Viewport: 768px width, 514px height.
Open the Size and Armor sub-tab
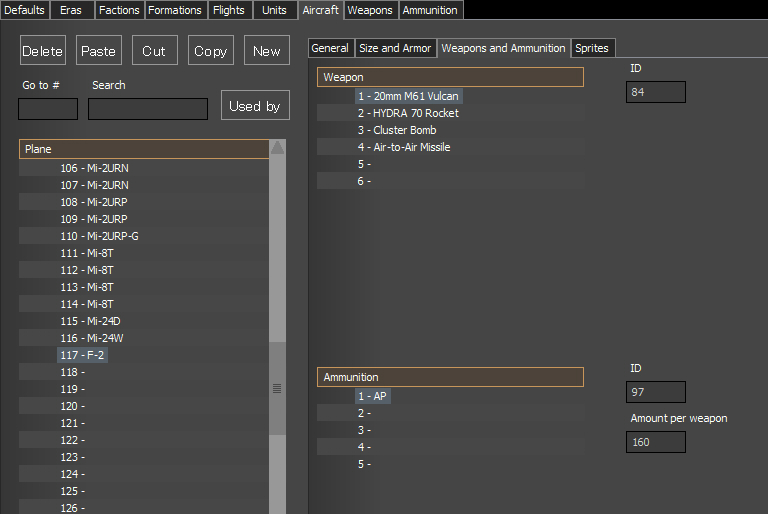click(396, 48)
